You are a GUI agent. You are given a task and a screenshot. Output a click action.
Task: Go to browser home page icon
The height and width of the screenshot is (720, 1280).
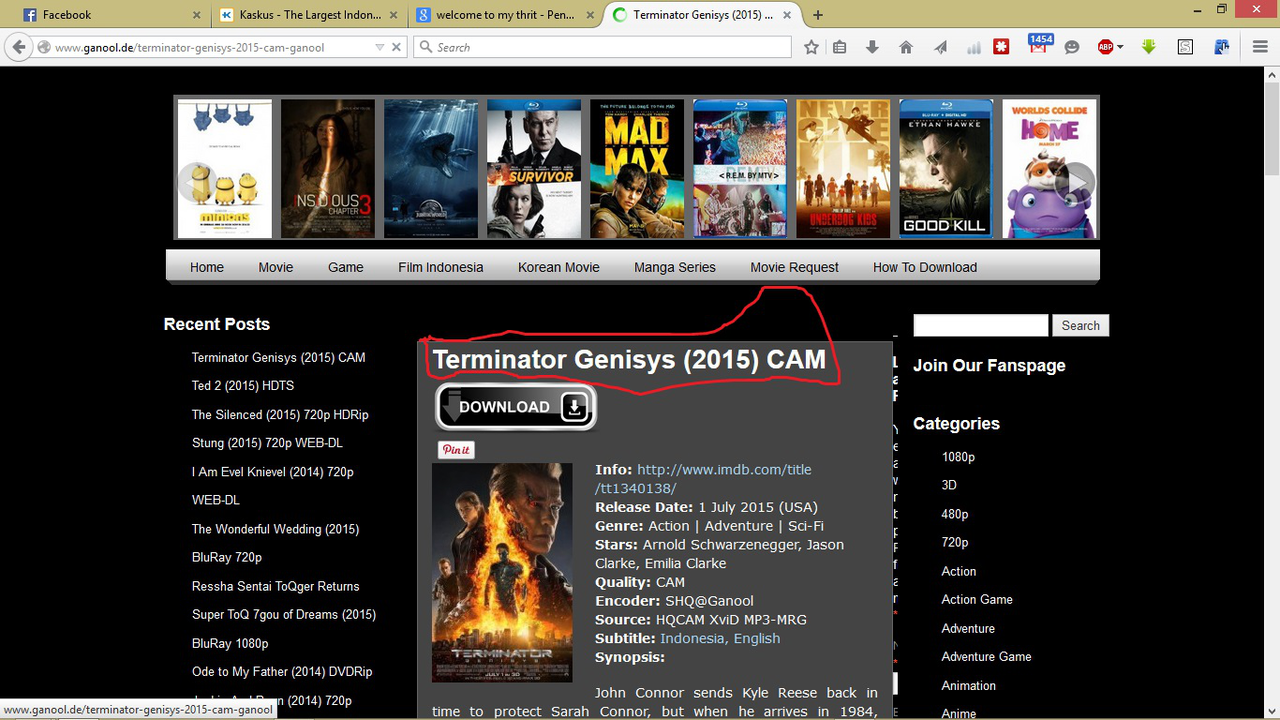906,47
